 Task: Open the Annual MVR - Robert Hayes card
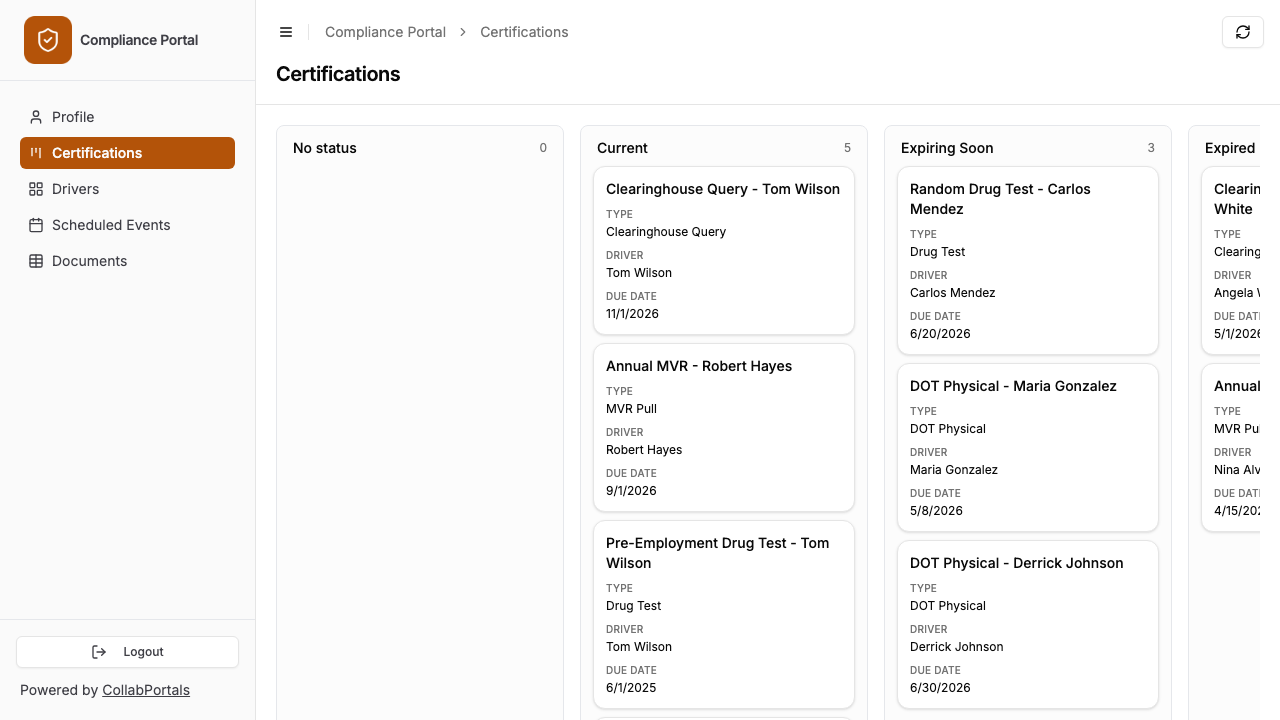tap(724, 428)
